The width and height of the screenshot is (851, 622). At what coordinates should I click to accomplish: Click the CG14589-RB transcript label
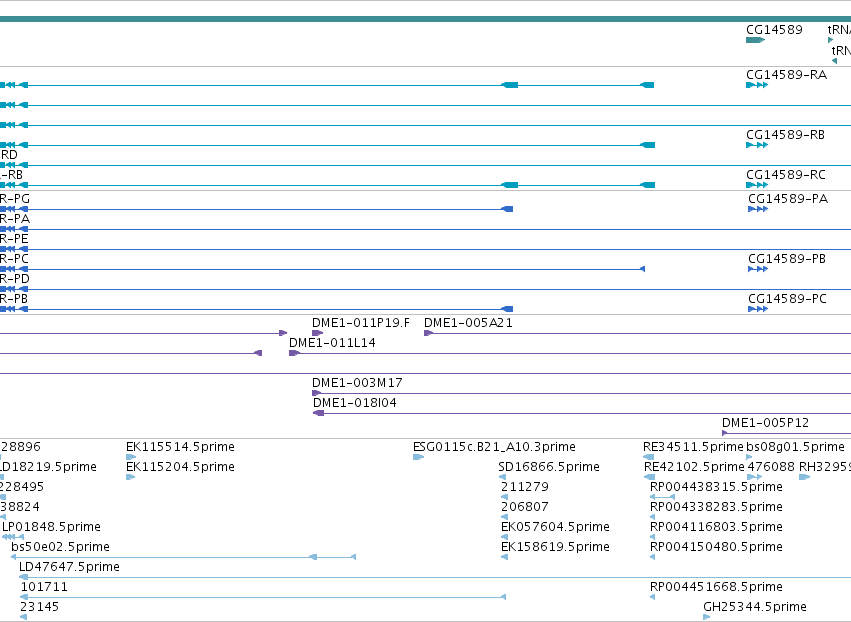point(785,135)
